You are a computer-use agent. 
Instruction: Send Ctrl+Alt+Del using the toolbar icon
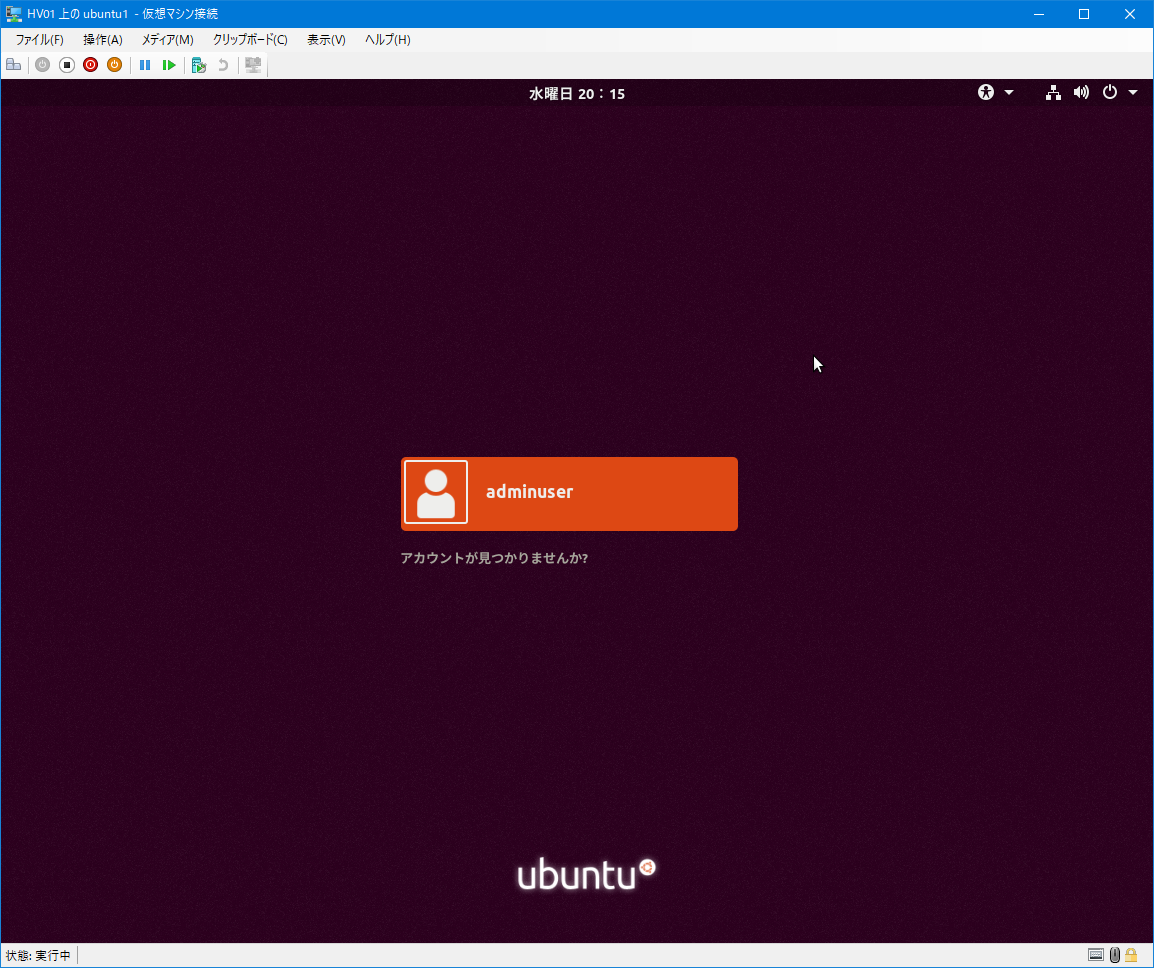click(13, 65)
